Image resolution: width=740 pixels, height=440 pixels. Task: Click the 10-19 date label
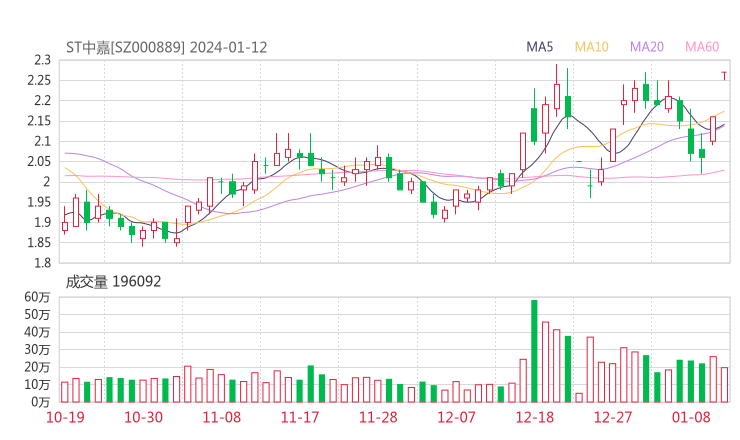coord(65,417)
